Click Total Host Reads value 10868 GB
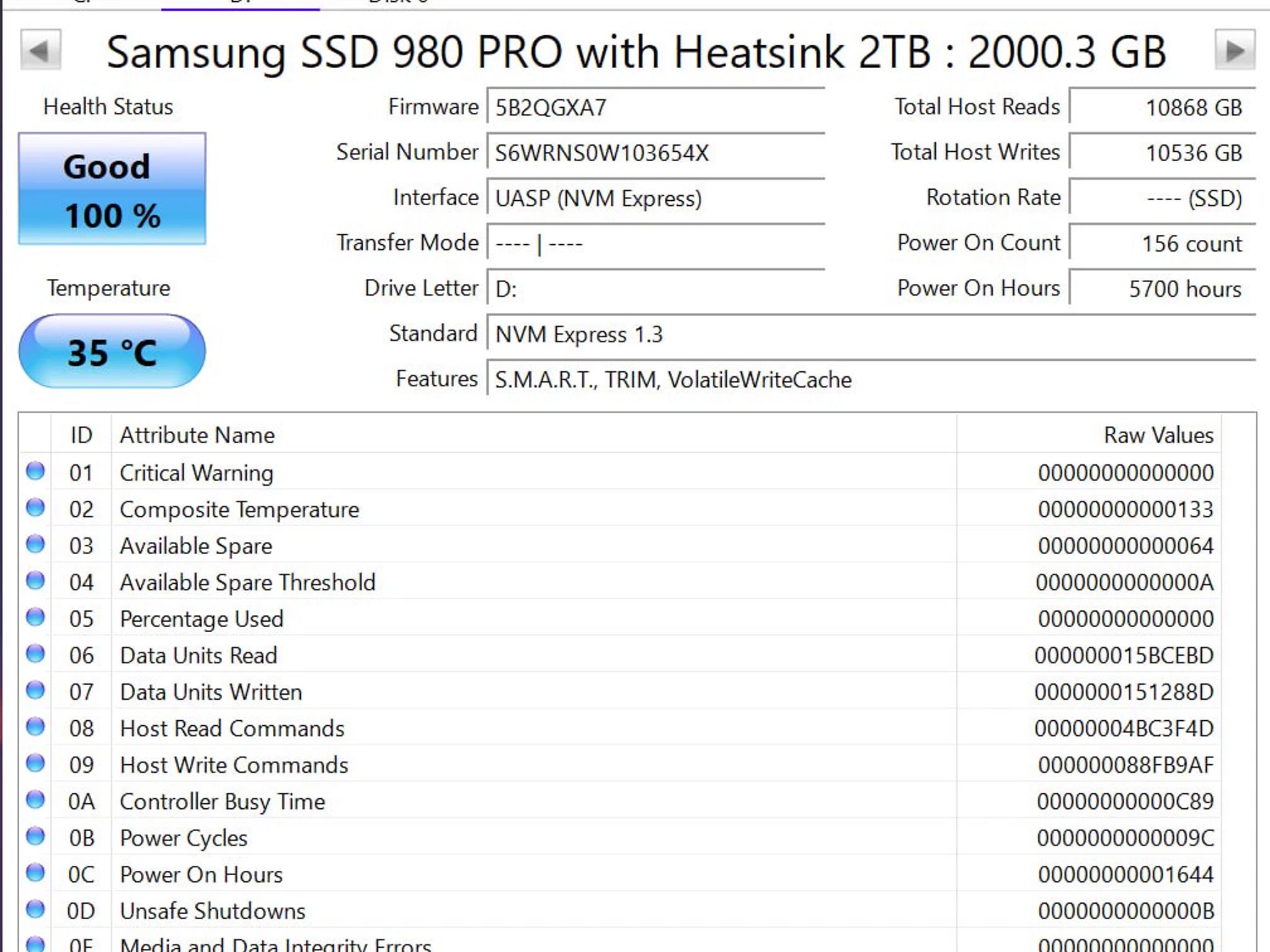This screenshot has width=1270, height=952. [1163, 107]
